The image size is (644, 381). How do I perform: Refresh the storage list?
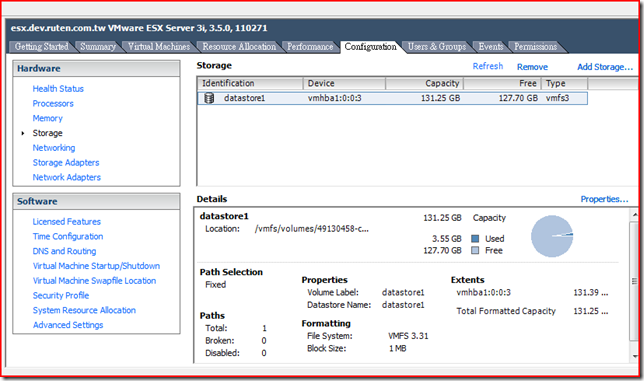pyautogui.click(x=488, y=67)
